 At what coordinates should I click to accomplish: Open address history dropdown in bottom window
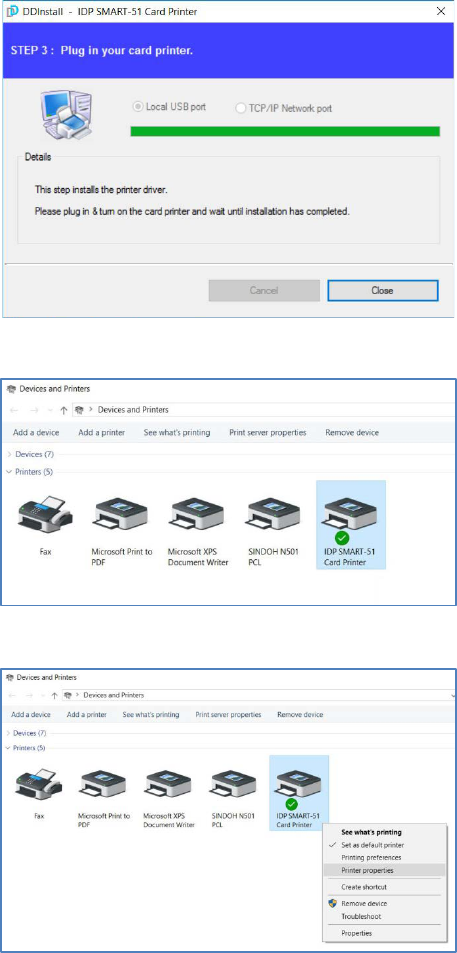pyautogui.click(x=452, y=695)
